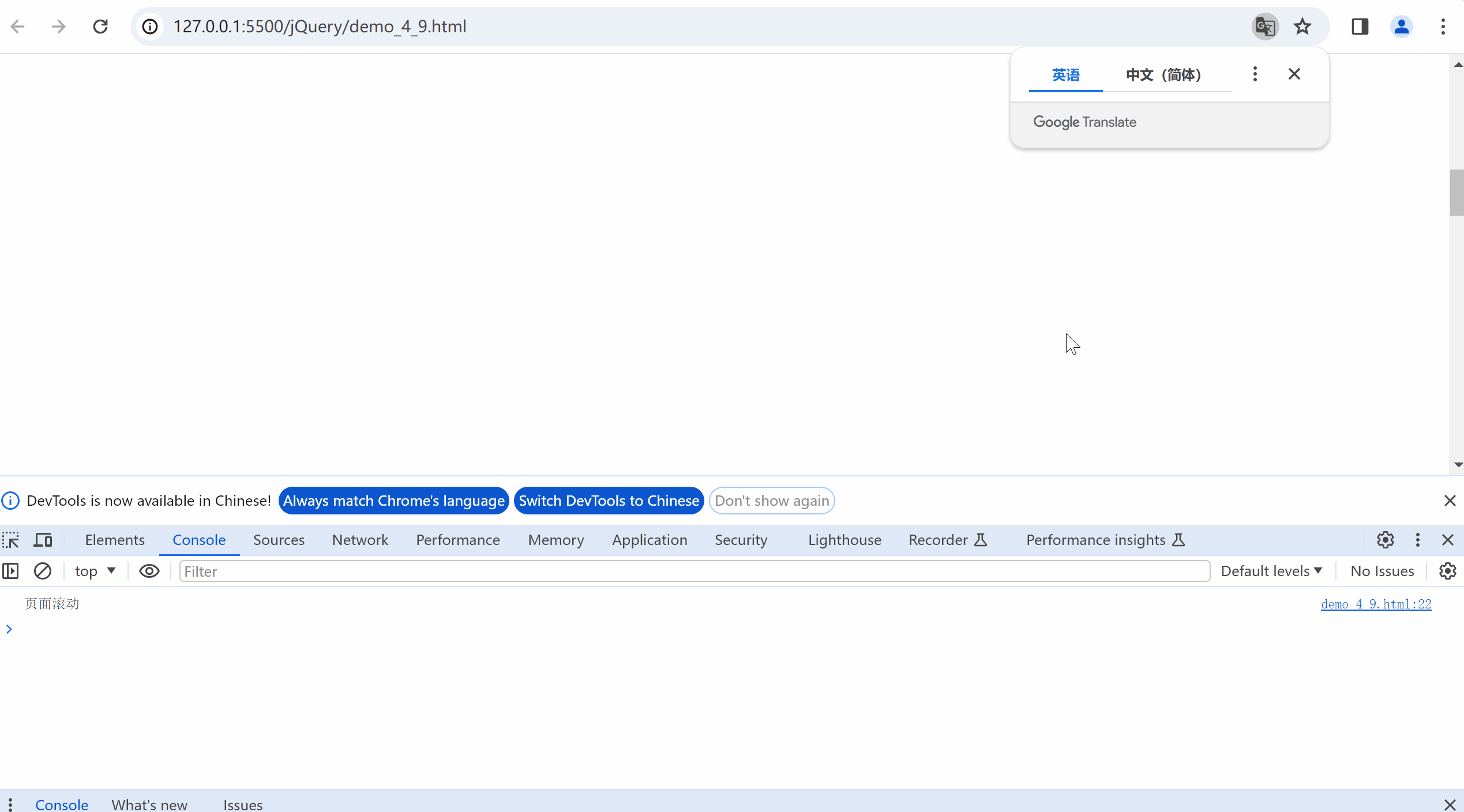This screenshot has height=812, width=1464.
Task: Focus the console Filter input field
Action: (694, 572)
